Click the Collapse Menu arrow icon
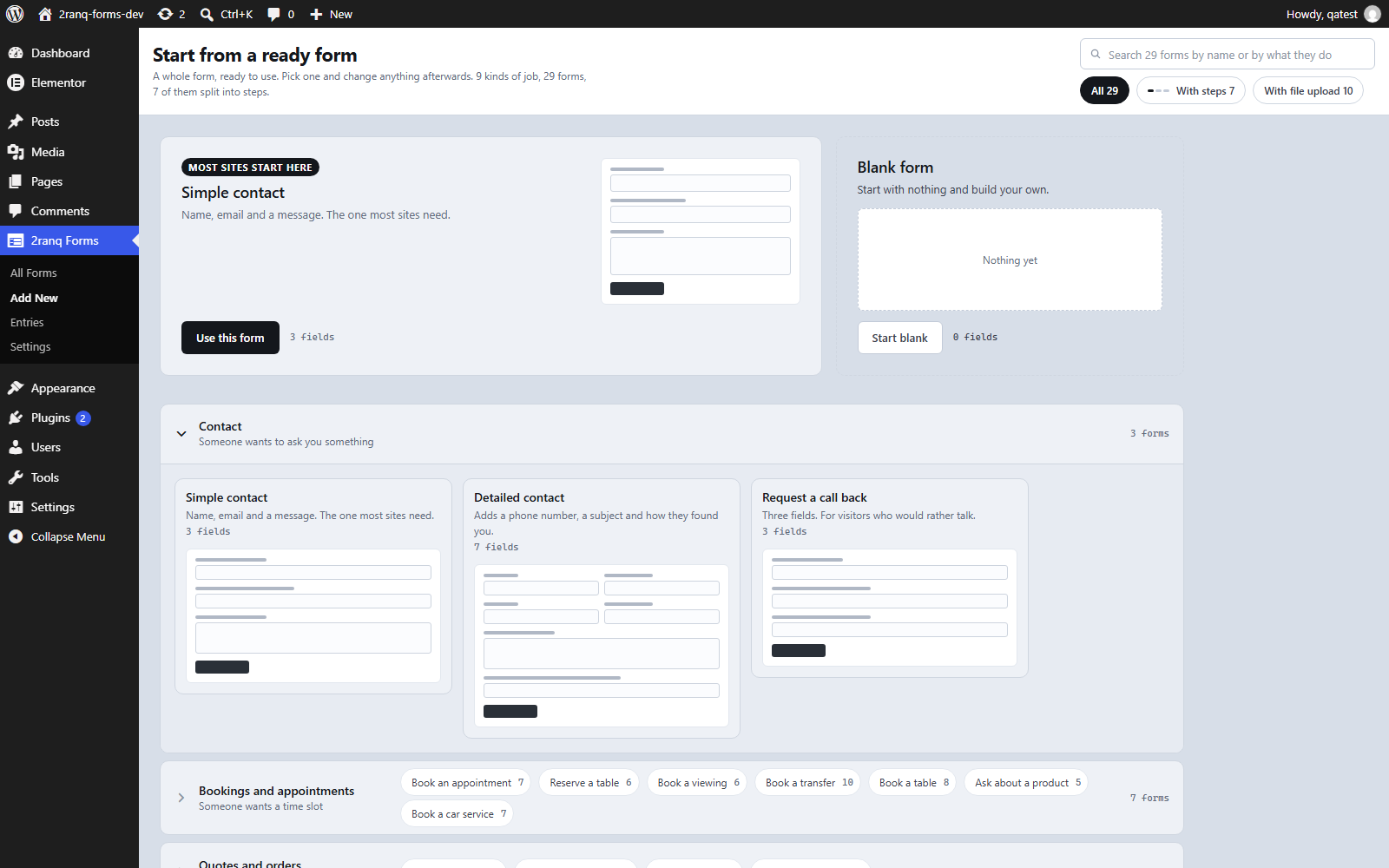1389x868 pixels. [x=16, y=536]
